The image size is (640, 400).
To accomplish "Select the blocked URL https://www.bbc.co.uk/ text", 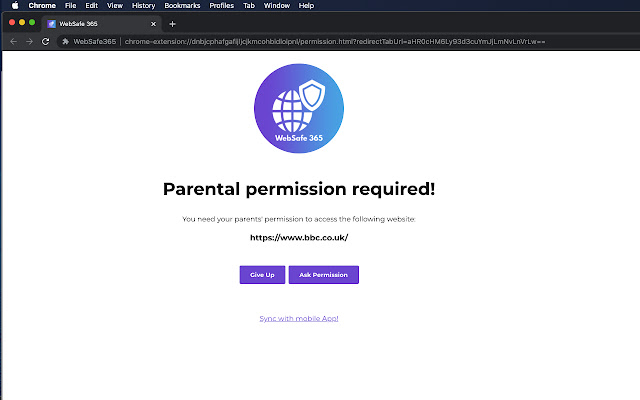I will [x=299, y=238].
